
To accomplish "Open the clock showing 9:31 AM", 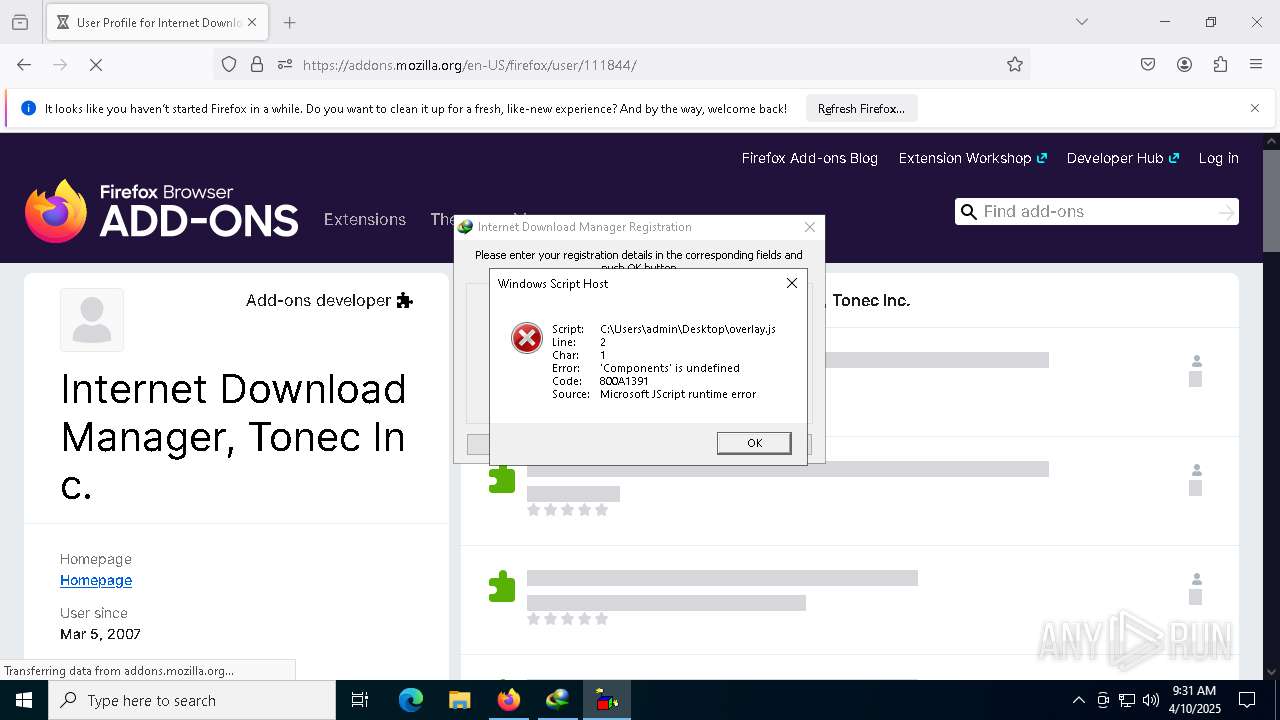I will [1193, 700].
